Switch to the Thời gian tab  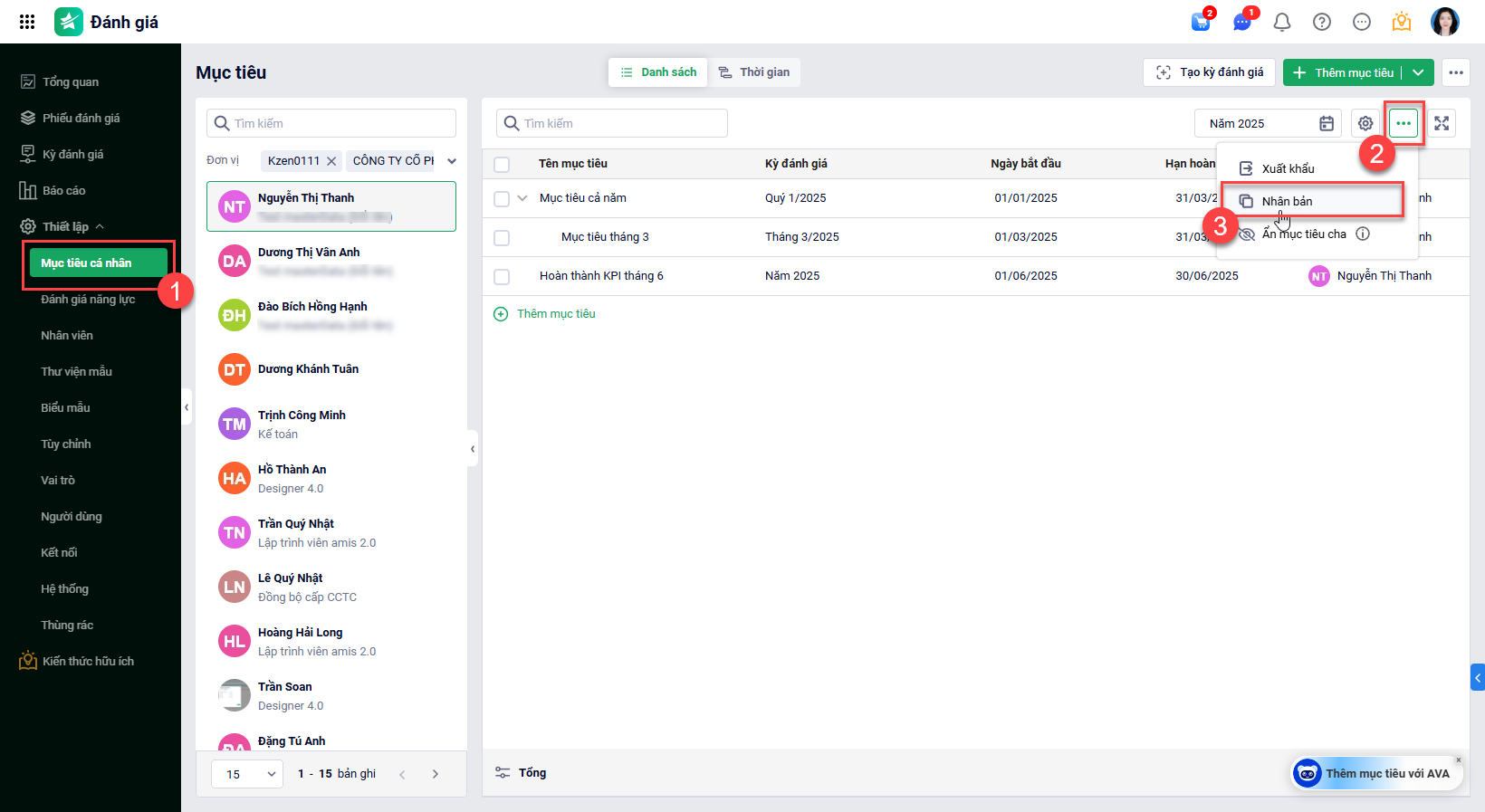coord(754,72)
